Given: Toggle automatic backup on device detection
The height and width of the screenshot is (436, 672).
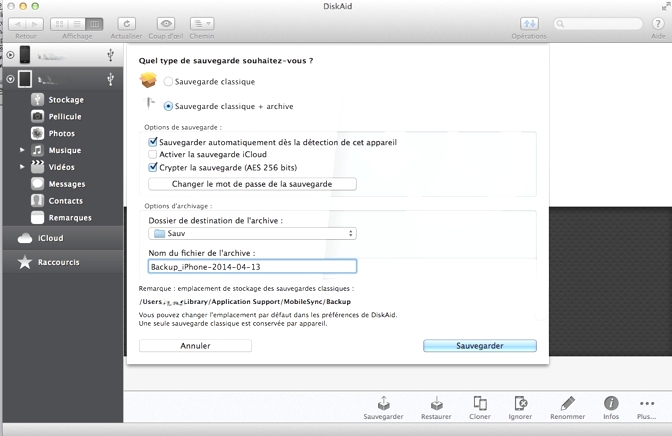Looking at the screenshot, I should pyautogui.click(x=152, y=143).
